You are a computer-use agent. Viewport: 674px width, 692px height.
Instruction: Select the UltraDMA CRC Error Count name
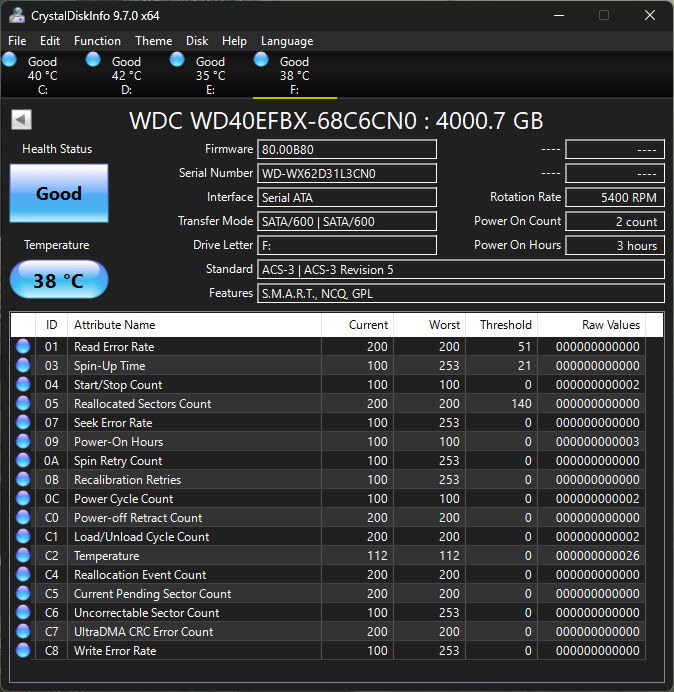(x=143, y=632)
